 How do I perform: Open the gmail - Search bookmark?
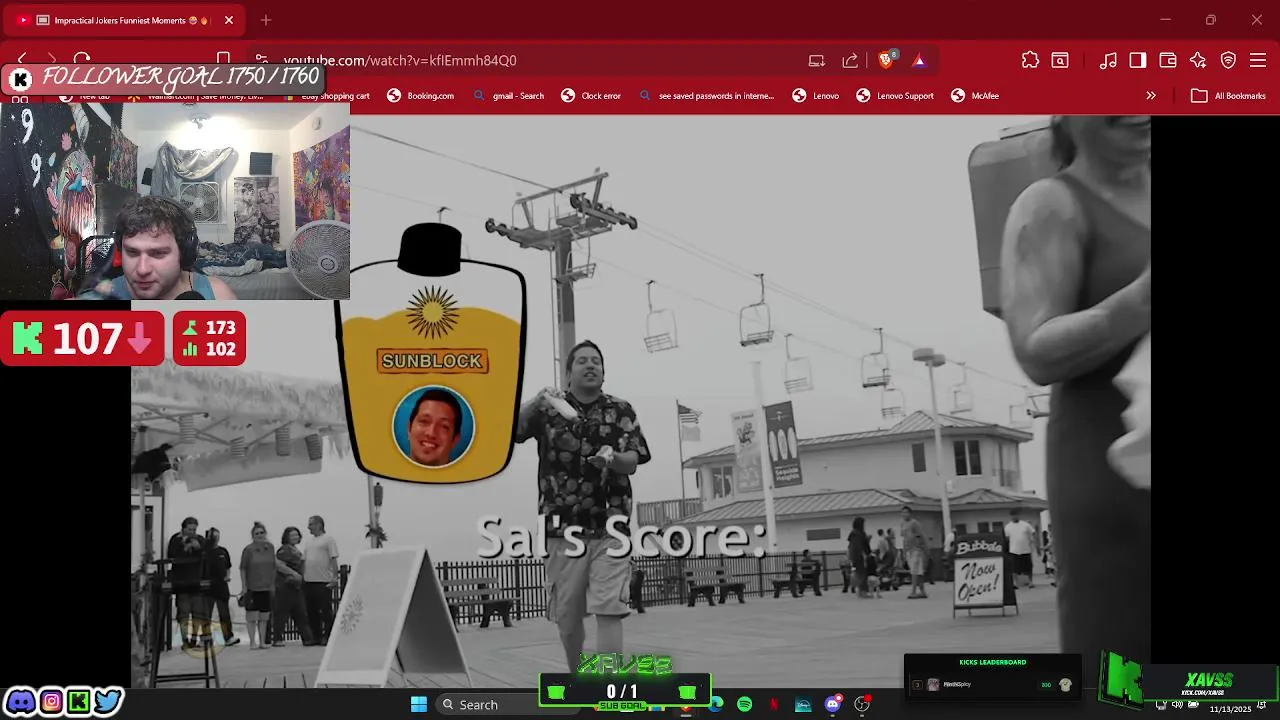(x=509, y=96)
